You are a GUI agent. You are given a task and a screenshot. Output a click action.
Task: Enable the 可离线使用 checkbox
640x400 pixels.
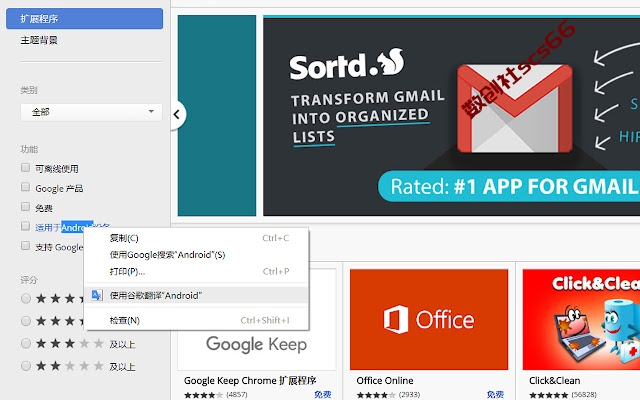pos(25,168)
